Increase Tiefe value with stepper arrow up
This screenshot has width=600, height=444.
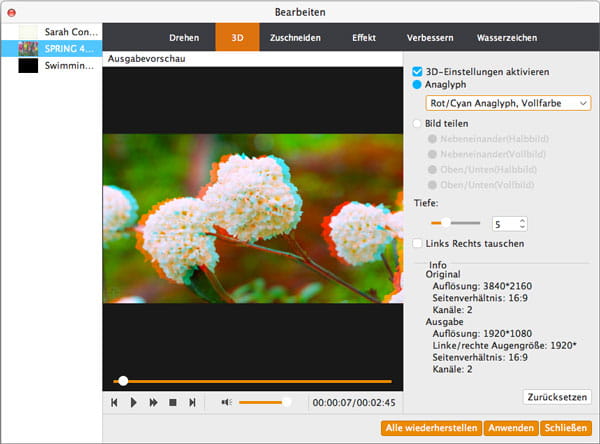click(522, 221)
